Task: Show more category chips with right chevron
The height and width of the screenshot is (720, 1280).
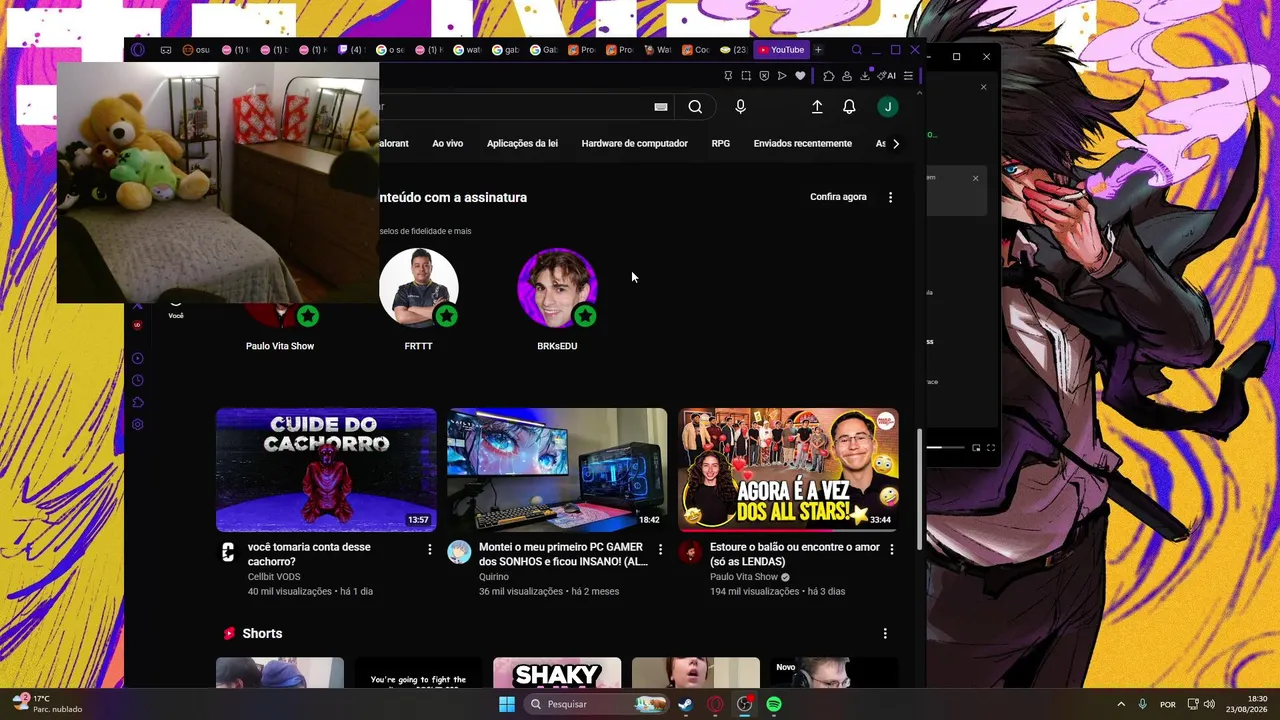Action: coord(896,144)
